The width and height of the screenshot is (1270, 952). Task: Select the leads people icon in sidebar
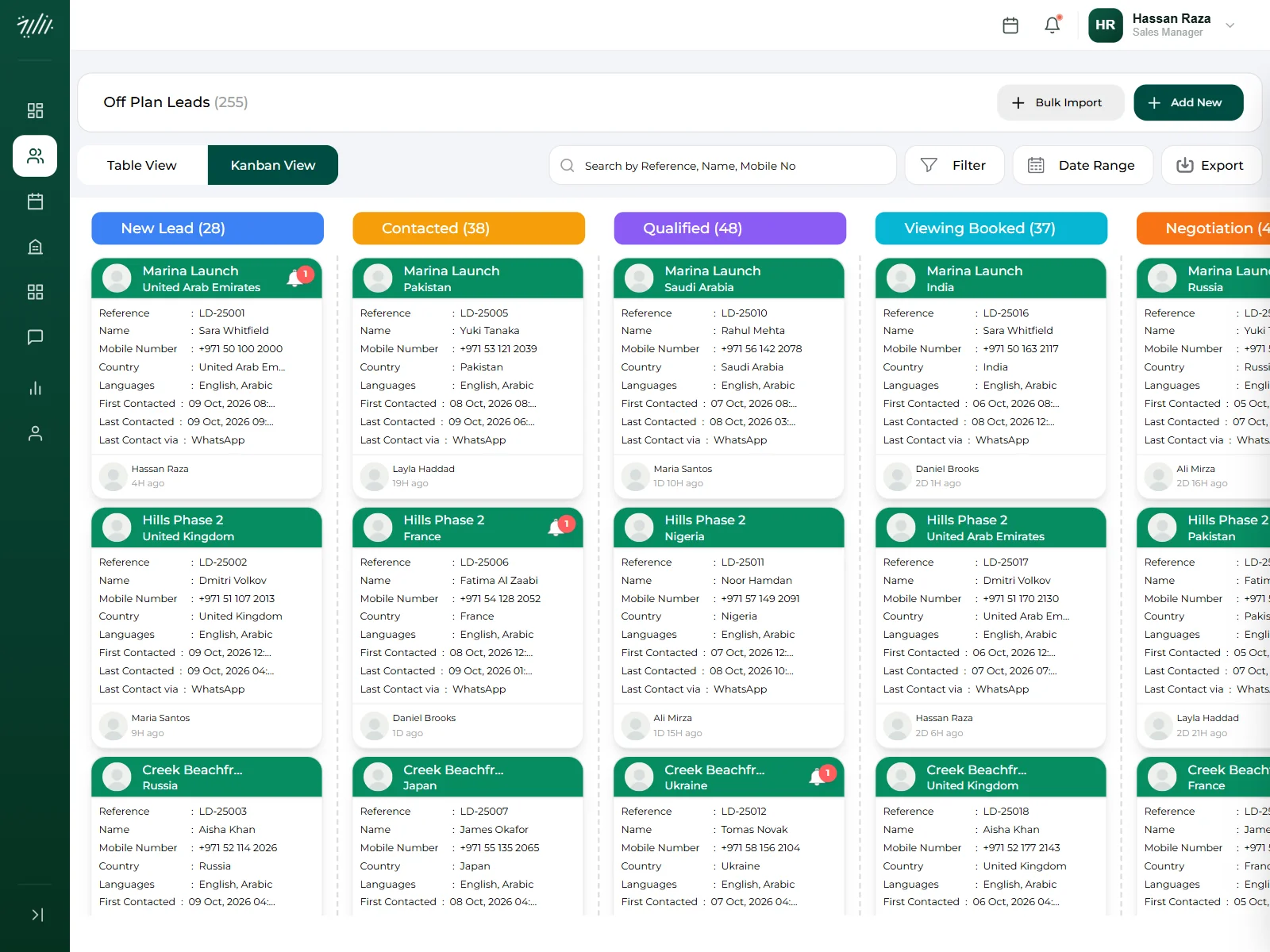click(x=35, y=155)
